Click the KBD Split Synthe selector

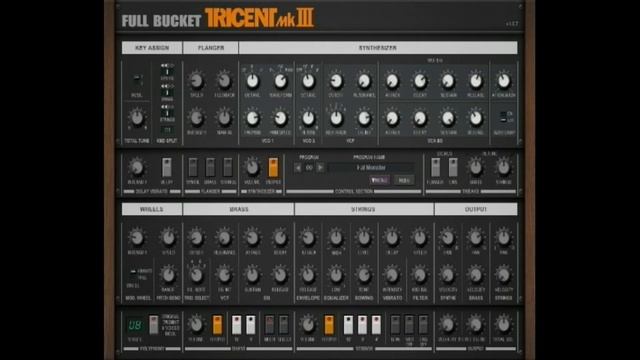click(167, 71)
